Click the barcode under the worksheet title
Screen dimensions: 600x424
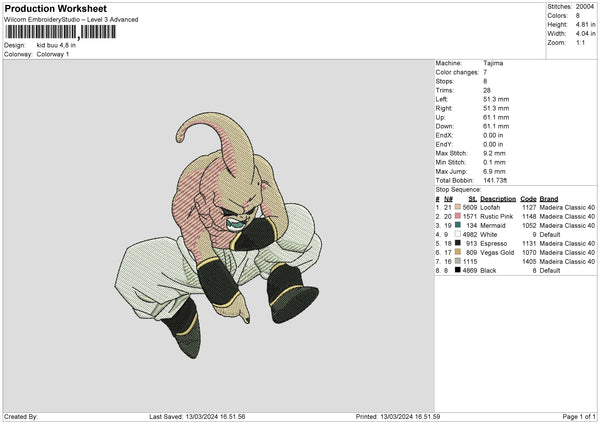(x=60, y=32)
